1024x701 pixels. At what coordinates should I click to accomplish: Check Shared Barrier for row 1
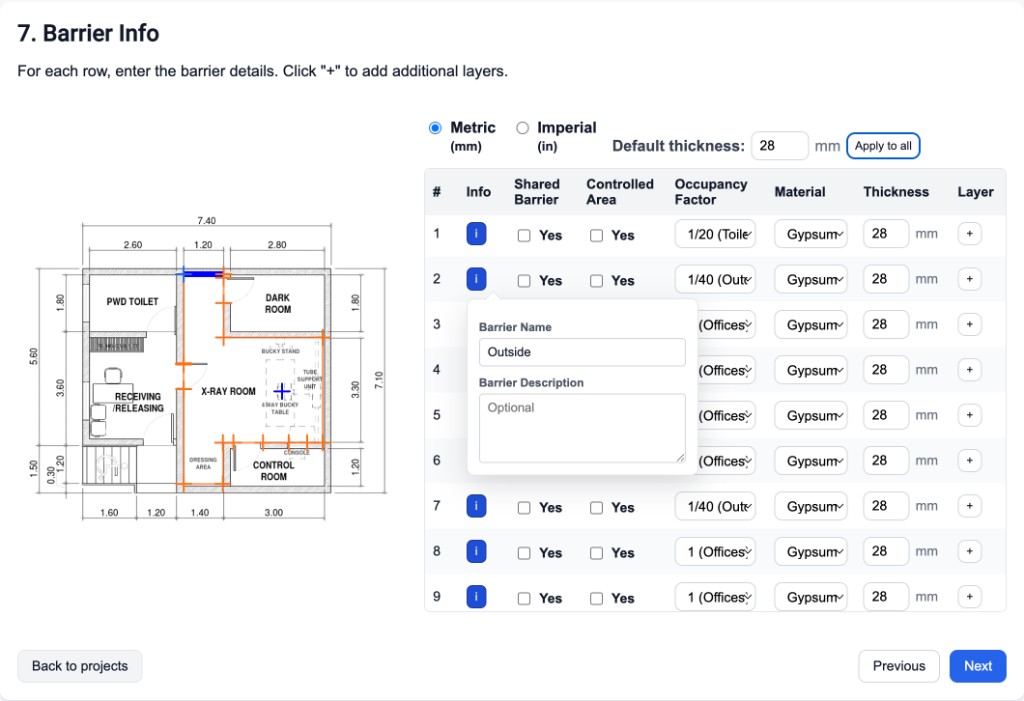[x=524, y=235]
